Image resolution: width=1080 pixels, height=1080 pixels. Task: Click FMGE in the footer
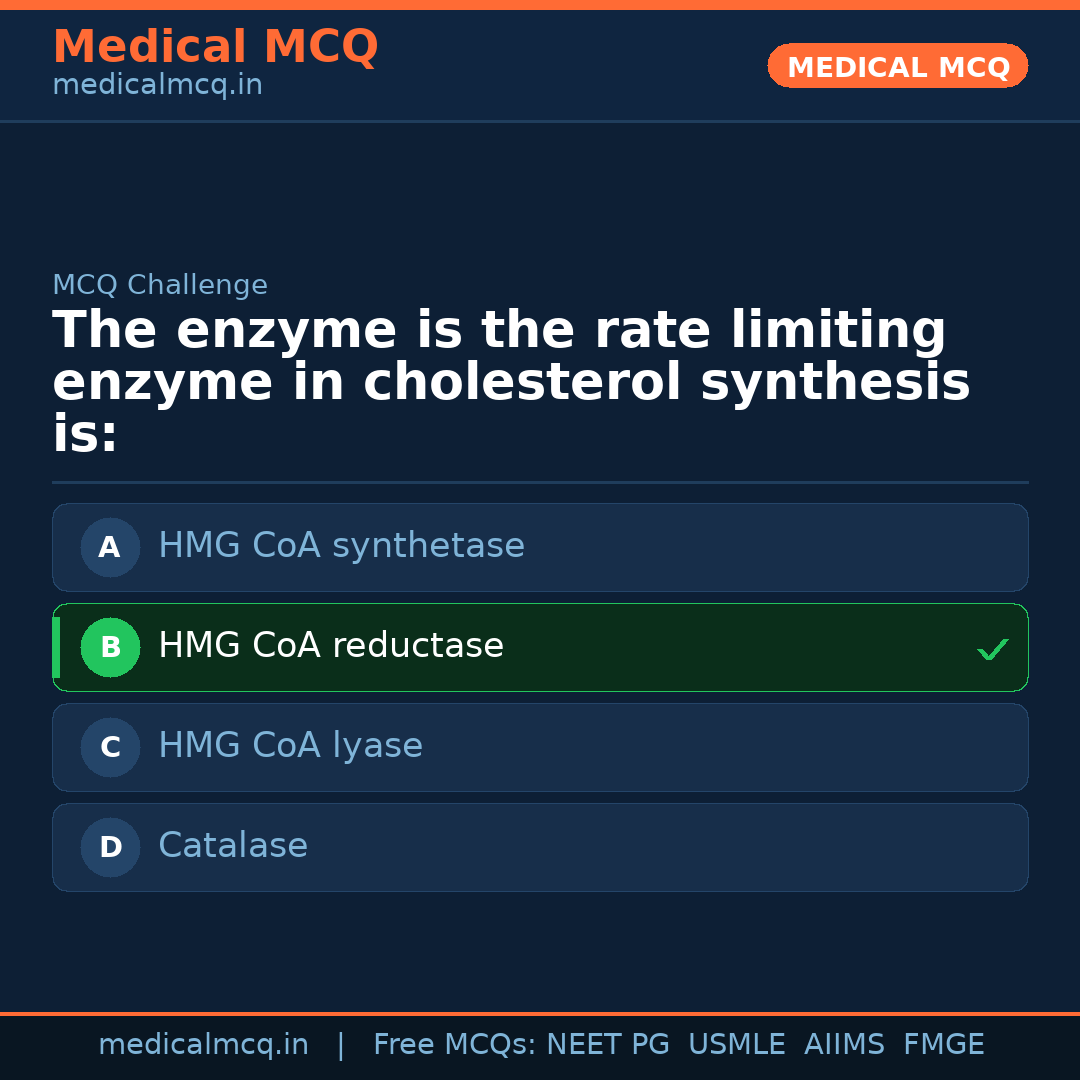tap(944, 1045)
